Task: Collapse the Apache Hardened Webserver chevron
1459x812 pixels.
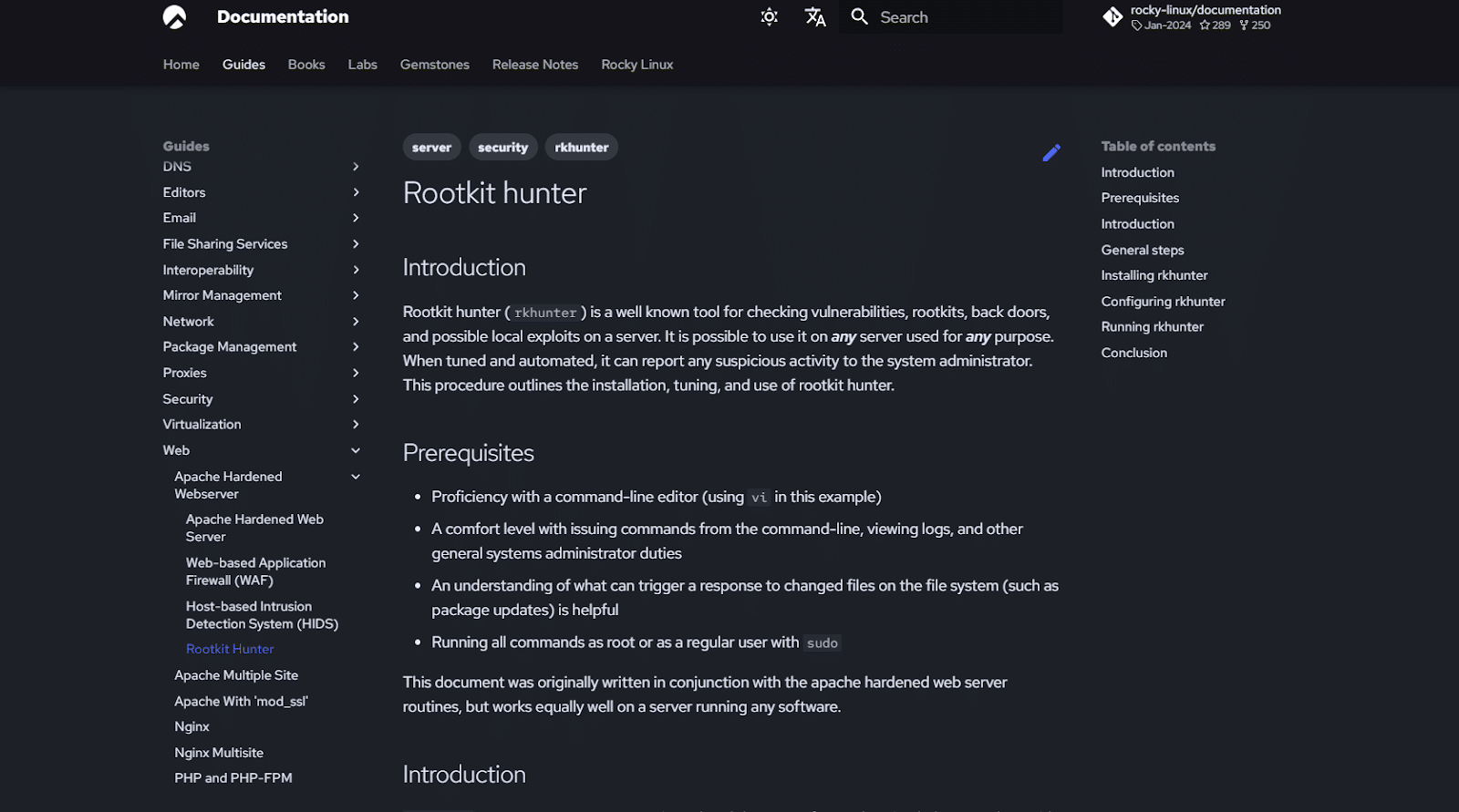Action: [x=356, y=477]
